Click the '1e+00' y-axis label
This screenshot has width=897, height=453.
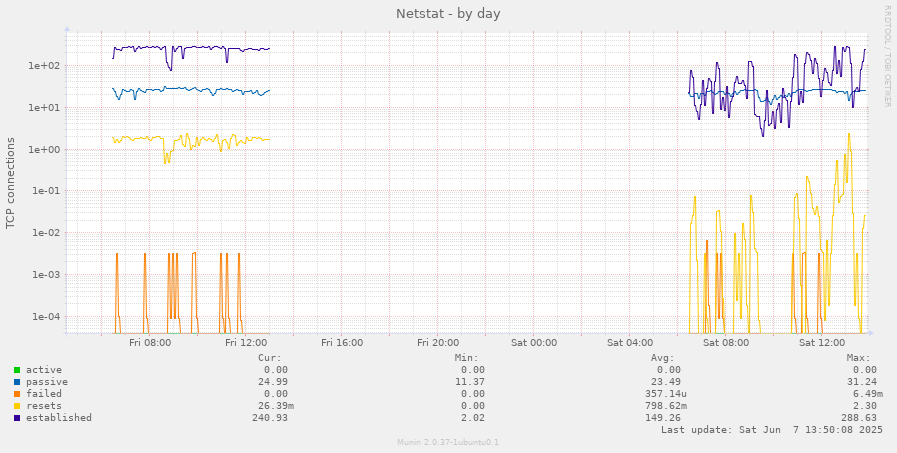(44, 150)
